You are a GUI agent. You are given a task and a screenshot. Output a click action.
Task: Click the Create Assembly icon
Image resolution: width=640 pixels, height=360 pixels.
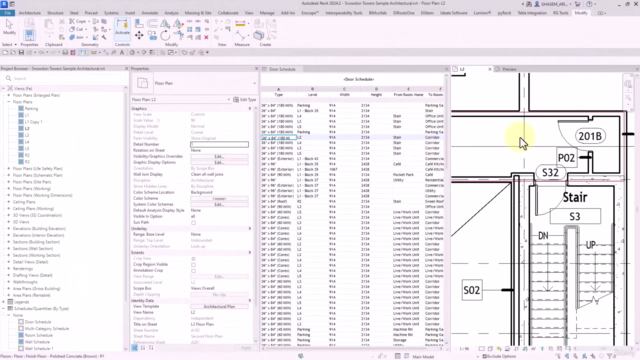pyautogui.click(x=258, y=36)
